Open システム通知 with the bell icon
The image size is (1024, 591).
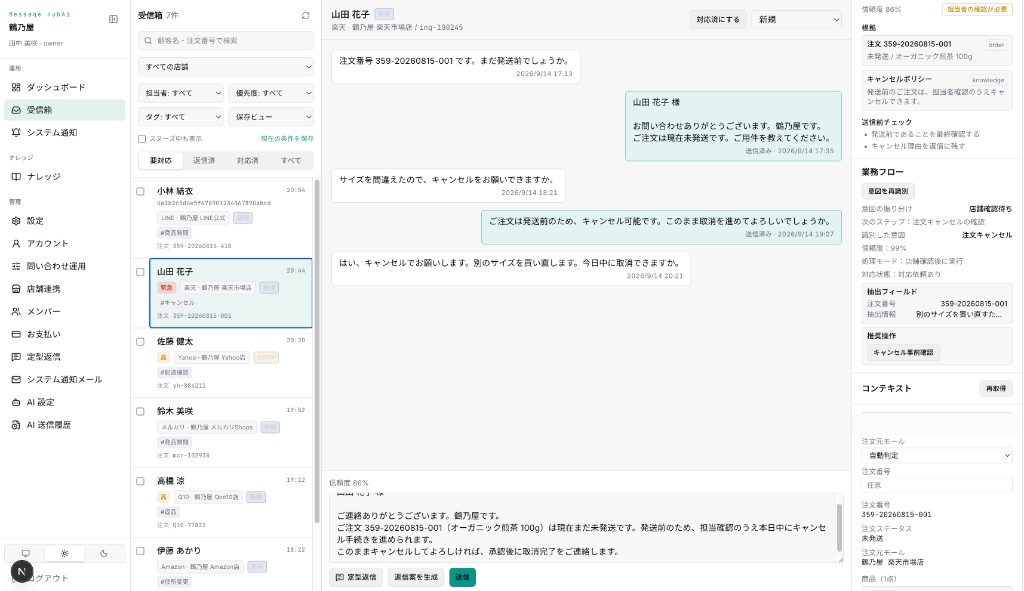click(64, 132)
